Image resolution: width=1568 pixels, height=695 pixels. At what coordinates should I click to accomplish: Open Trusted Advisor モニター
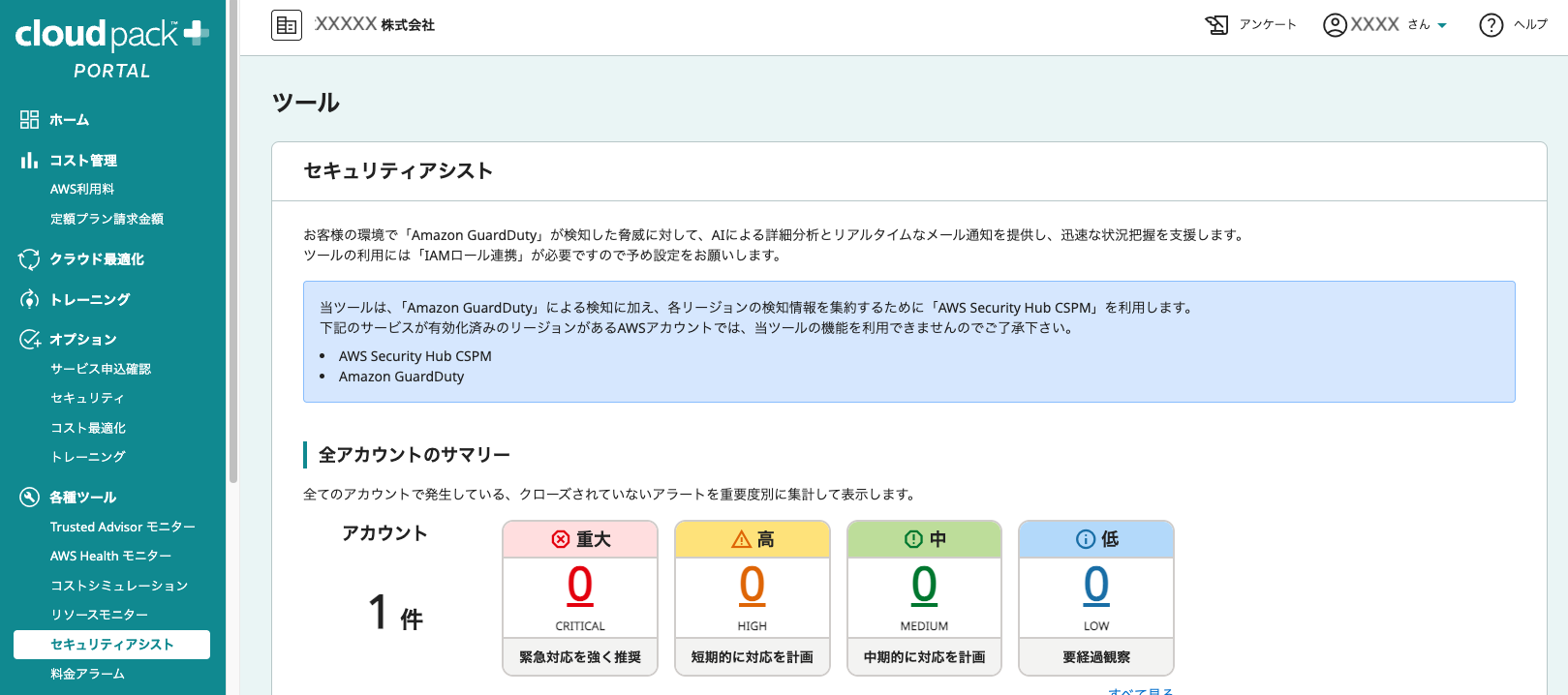click(123, 527)
